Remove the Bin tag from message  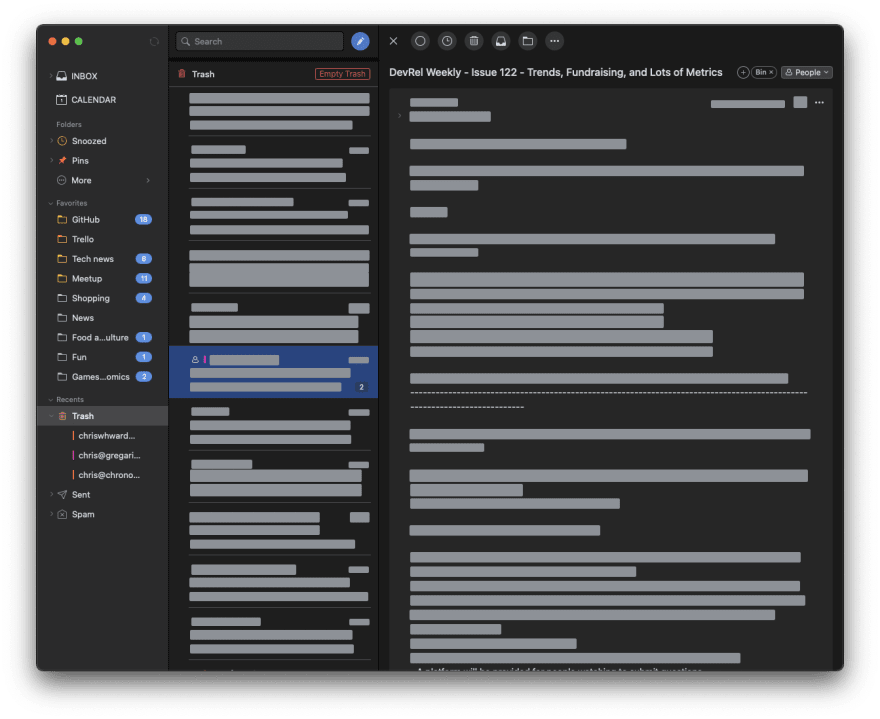pyautogui.click(x=771, y=72)
